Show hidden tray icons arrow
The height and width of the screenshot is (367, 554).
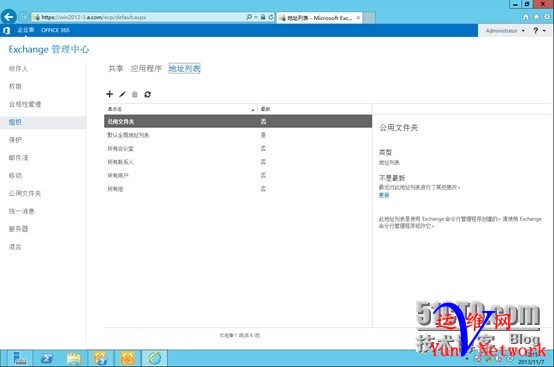pos(467,359)
